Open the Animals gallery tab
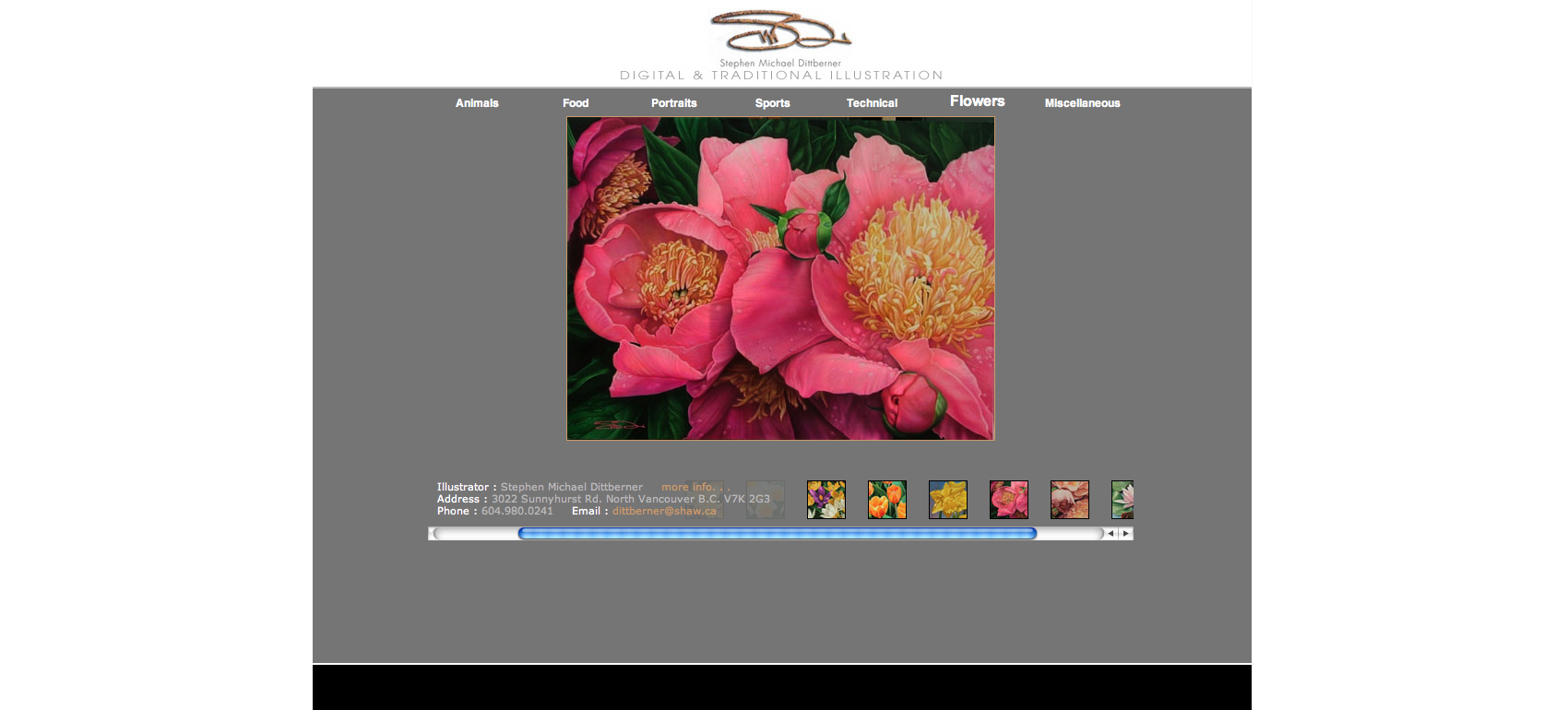The height and width of the screenshot is (710, 1568). [x=477, y=103]
